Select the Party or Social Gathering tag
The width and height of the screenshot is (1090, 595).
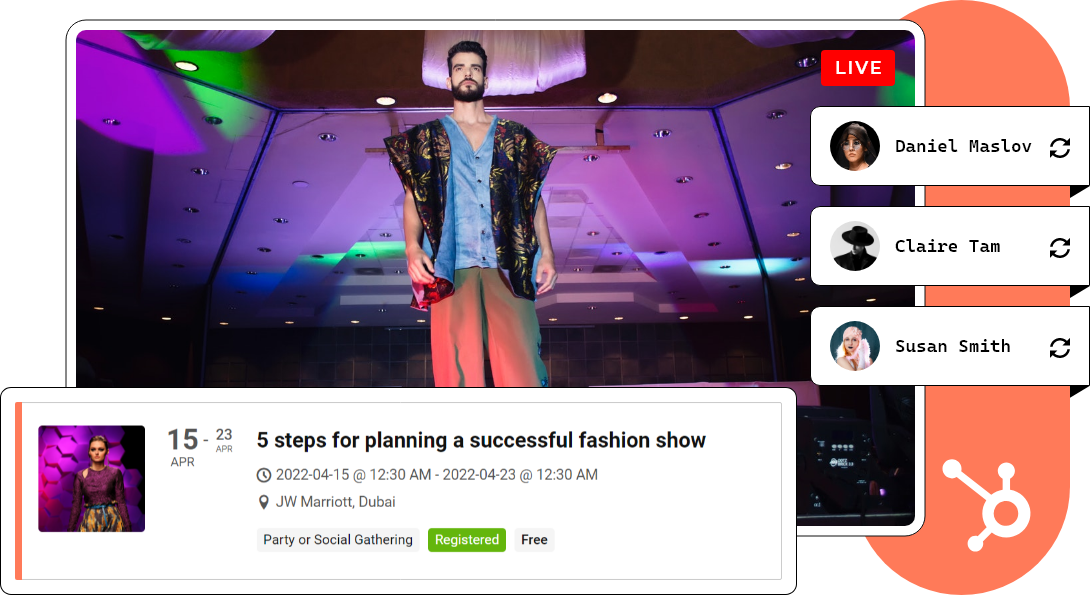[338, 540]
